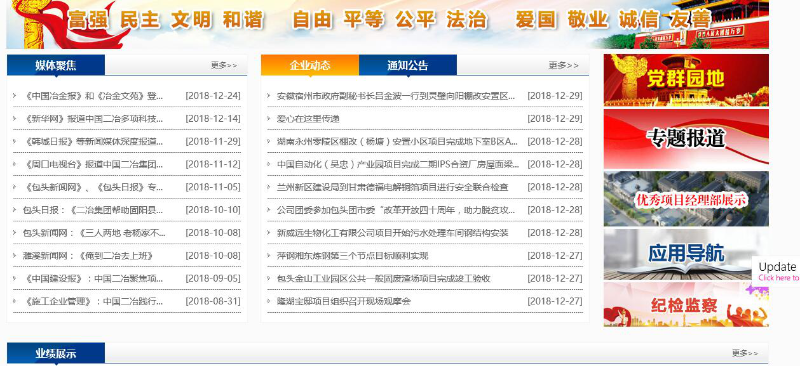Switch to the 企业动态 tab
The height and width of the screenshot is (366, 800).
pyautogui.click(x=310, y=65)
